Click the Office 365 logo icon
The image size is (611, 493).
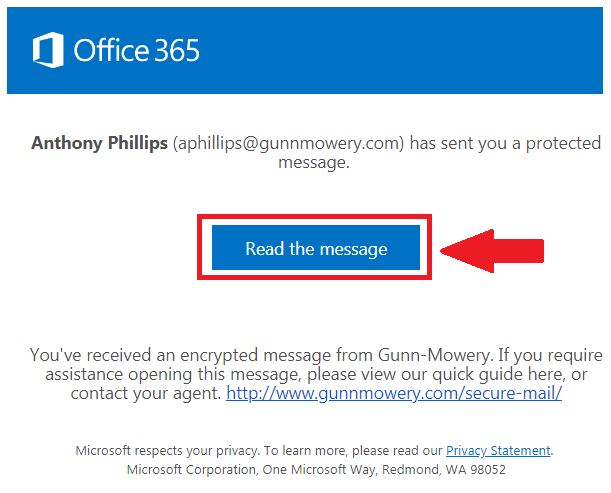[x=48, y=50]
